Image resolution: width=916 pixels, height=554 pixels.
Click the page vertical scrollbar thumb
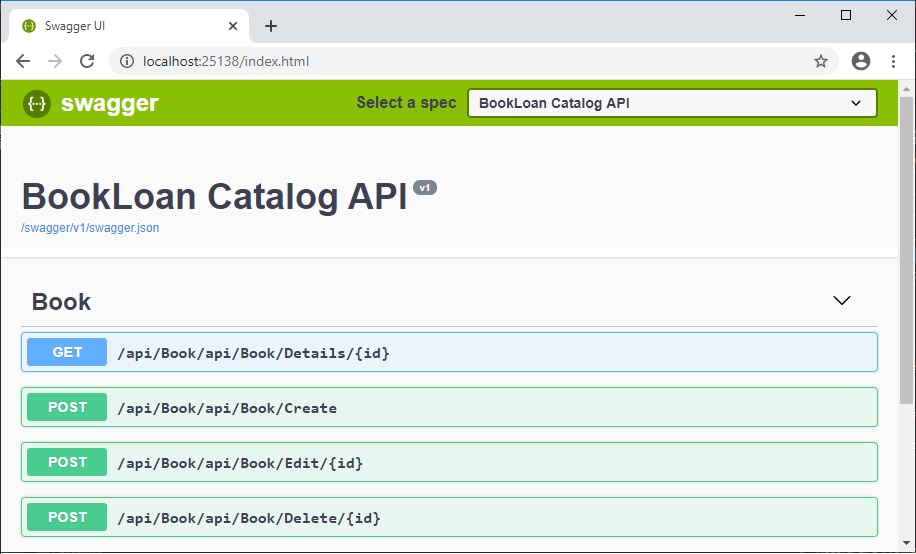(x=907, y=251)
